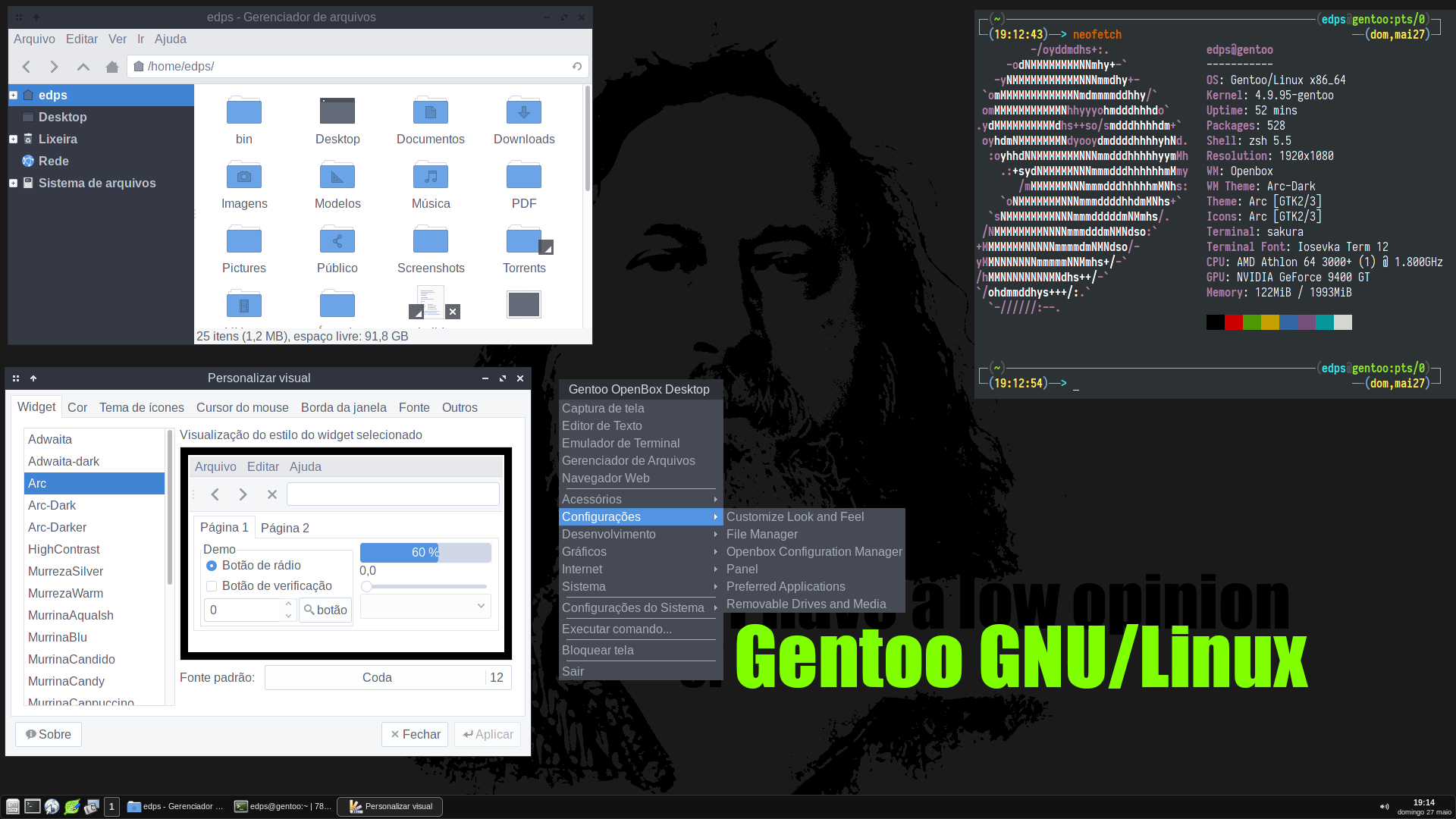Select the Arc-Dark widget theme
This screenshot has height=819, width=1456.
coord(94,506)
